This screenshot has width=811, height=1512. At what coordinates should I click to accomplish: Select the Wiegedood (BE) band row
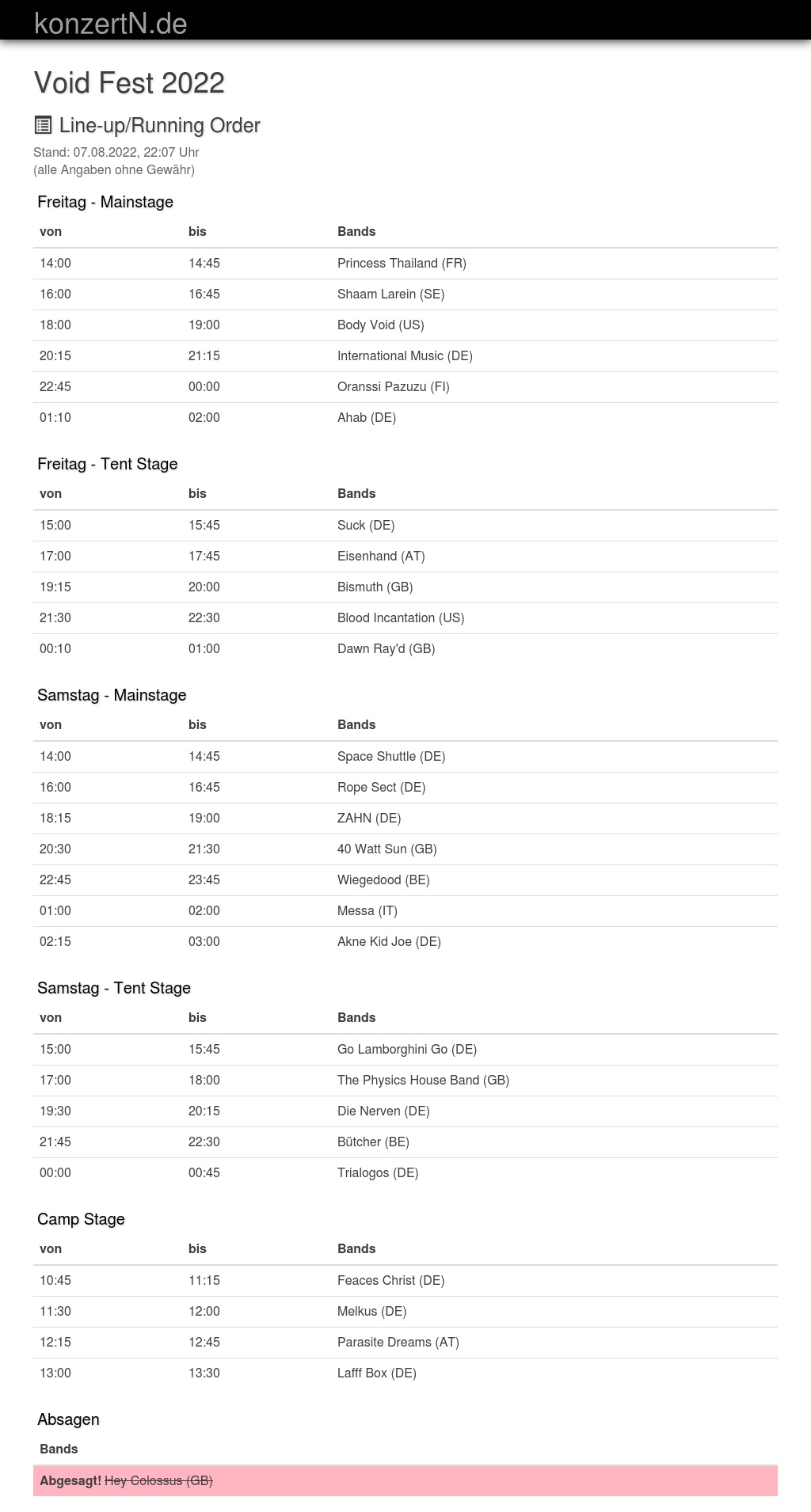383,880
